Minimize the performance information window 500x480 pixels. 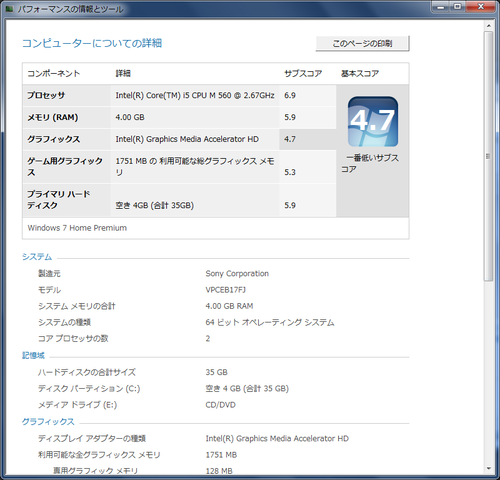(441, 7)
